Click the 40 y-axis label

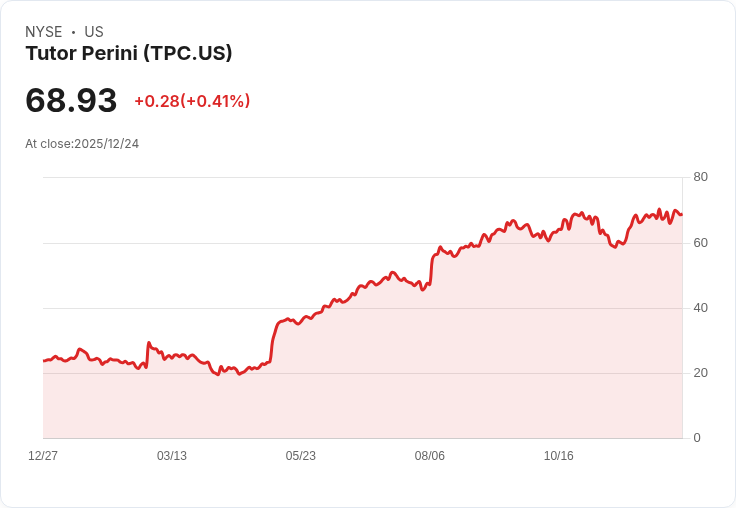700,308
